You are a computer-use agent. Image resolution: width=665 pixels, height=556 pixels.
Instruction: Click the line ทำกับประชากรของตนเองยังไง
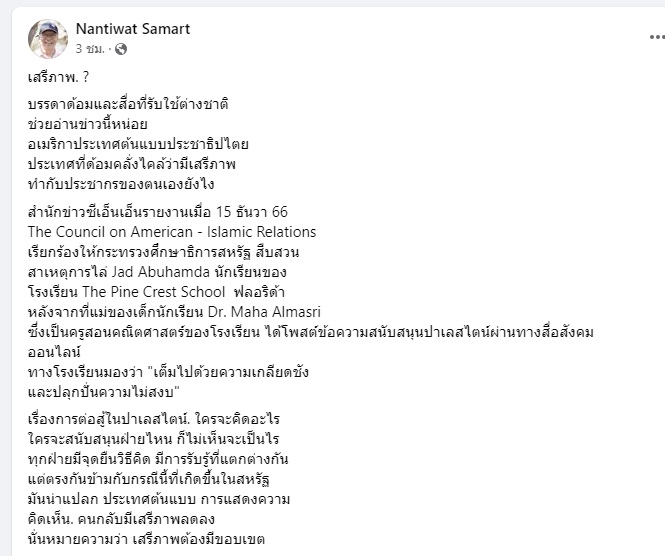(121, 184)
